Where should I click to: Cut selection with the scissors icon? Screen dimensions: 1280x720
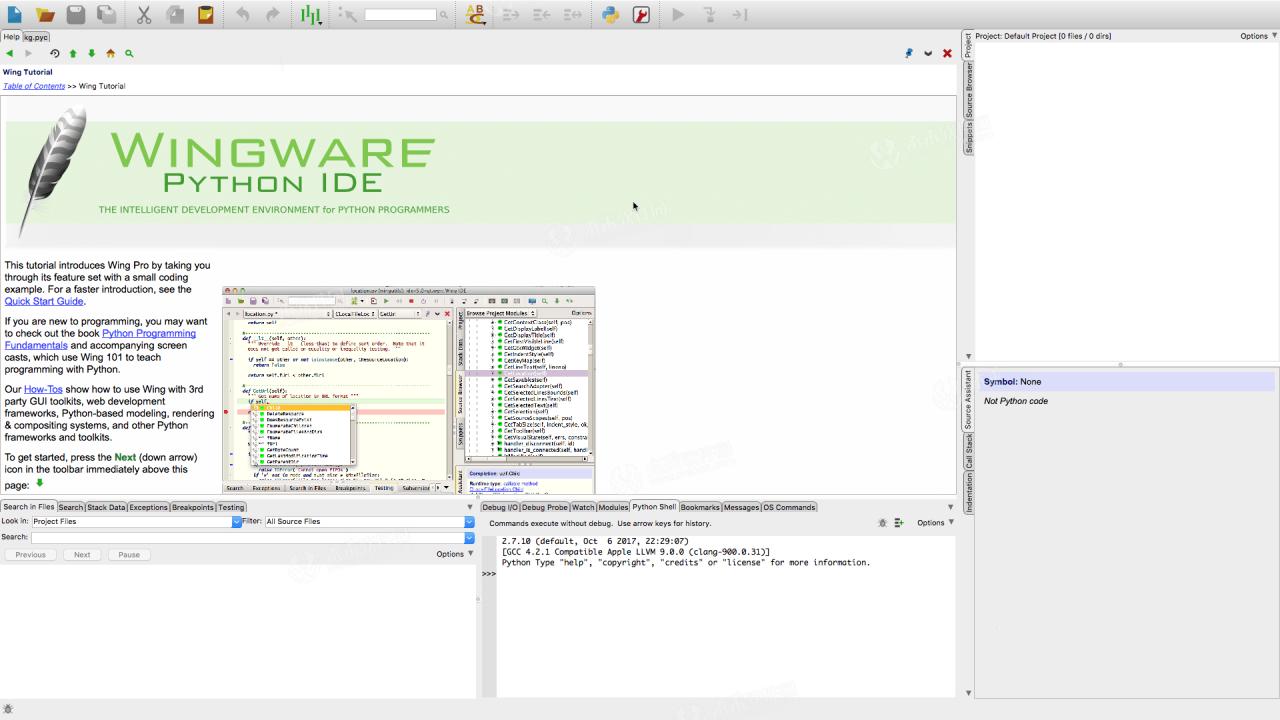coord(144,15)
